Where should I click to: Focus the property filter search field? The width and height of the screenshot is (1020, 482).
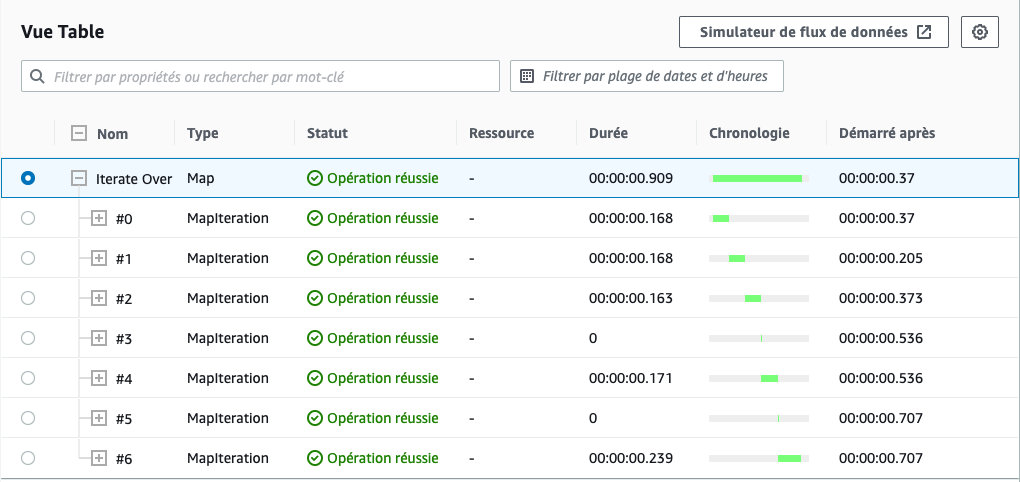[260, 76]
